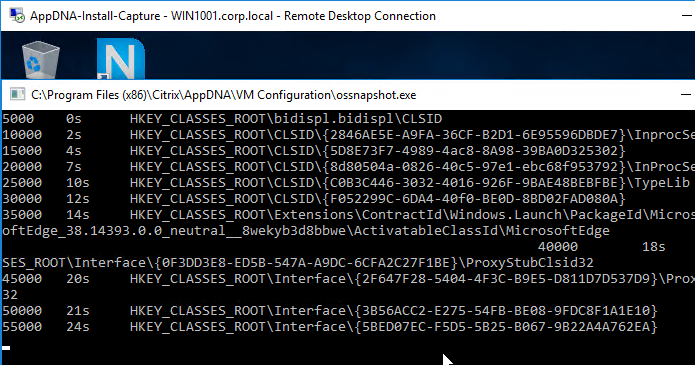Click the ProxyStubClsid32 interface line
The width and height of the screenshot is (695, 365).
298,263
